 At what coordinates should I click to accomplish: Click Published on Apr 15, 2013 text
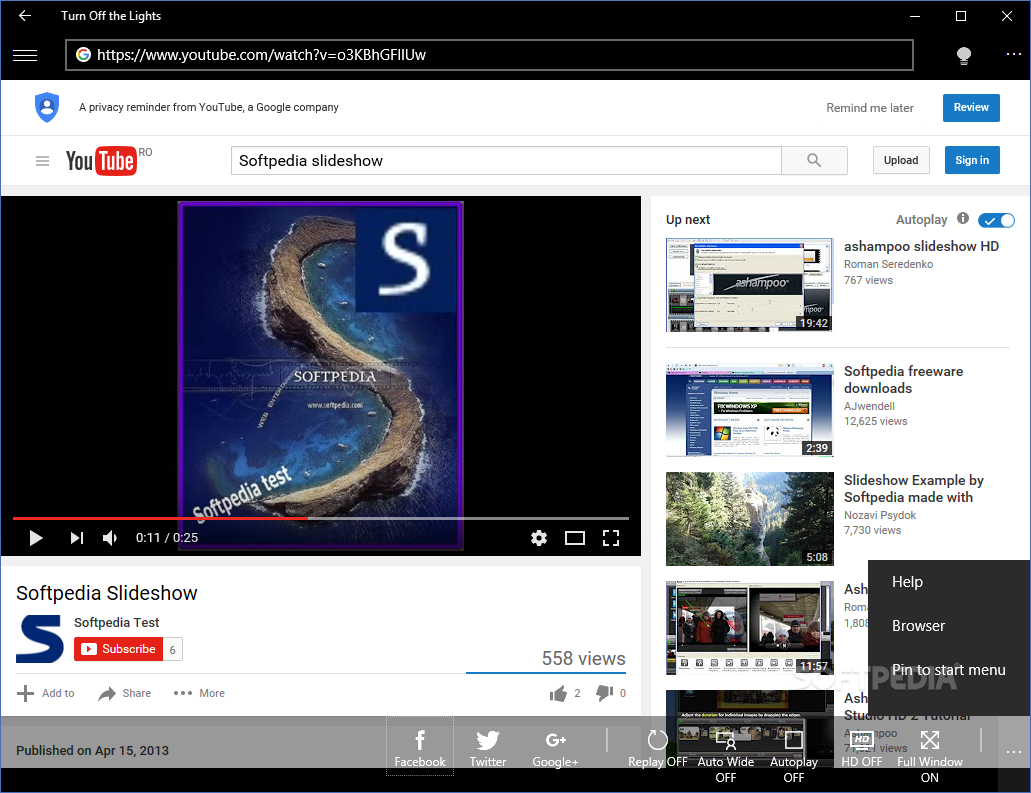[x=92, y=751]
